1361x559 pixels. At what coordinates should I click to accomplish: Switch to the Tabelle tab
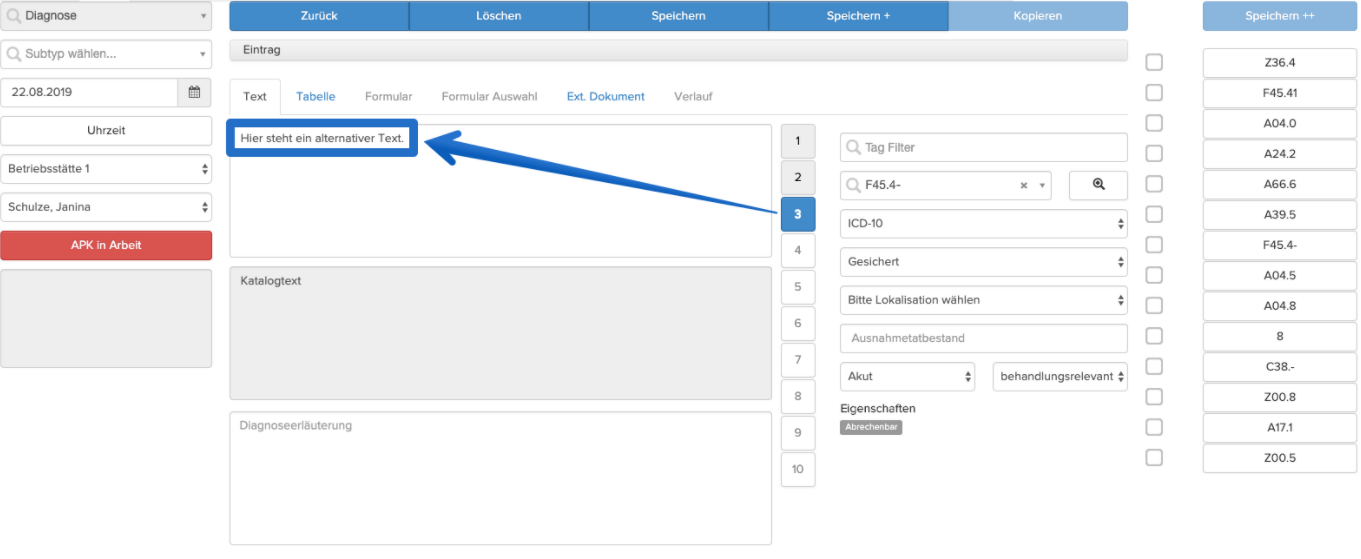point(316,97)
